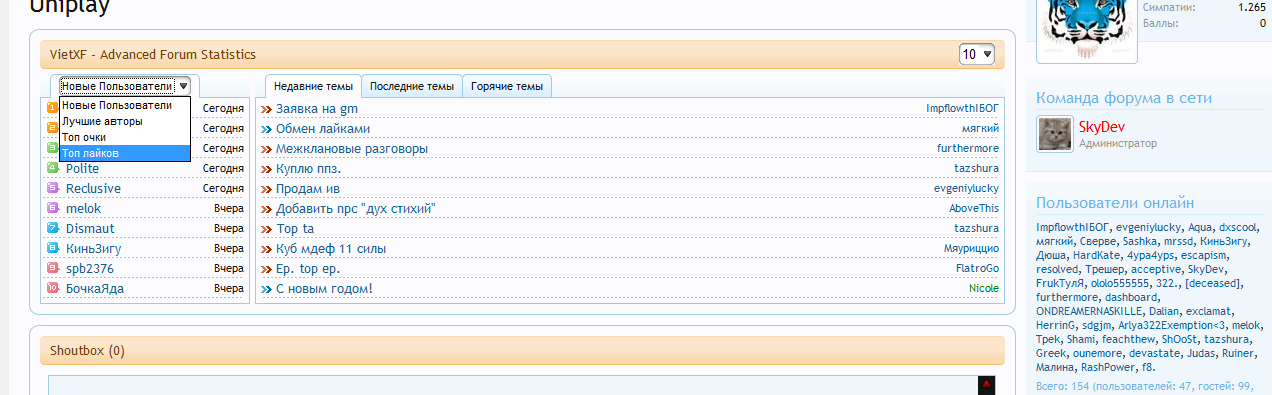The width and height of the screenshot is (1272, 395).
Task: Switch to Последние темы tab
Action: pos(412,86)
